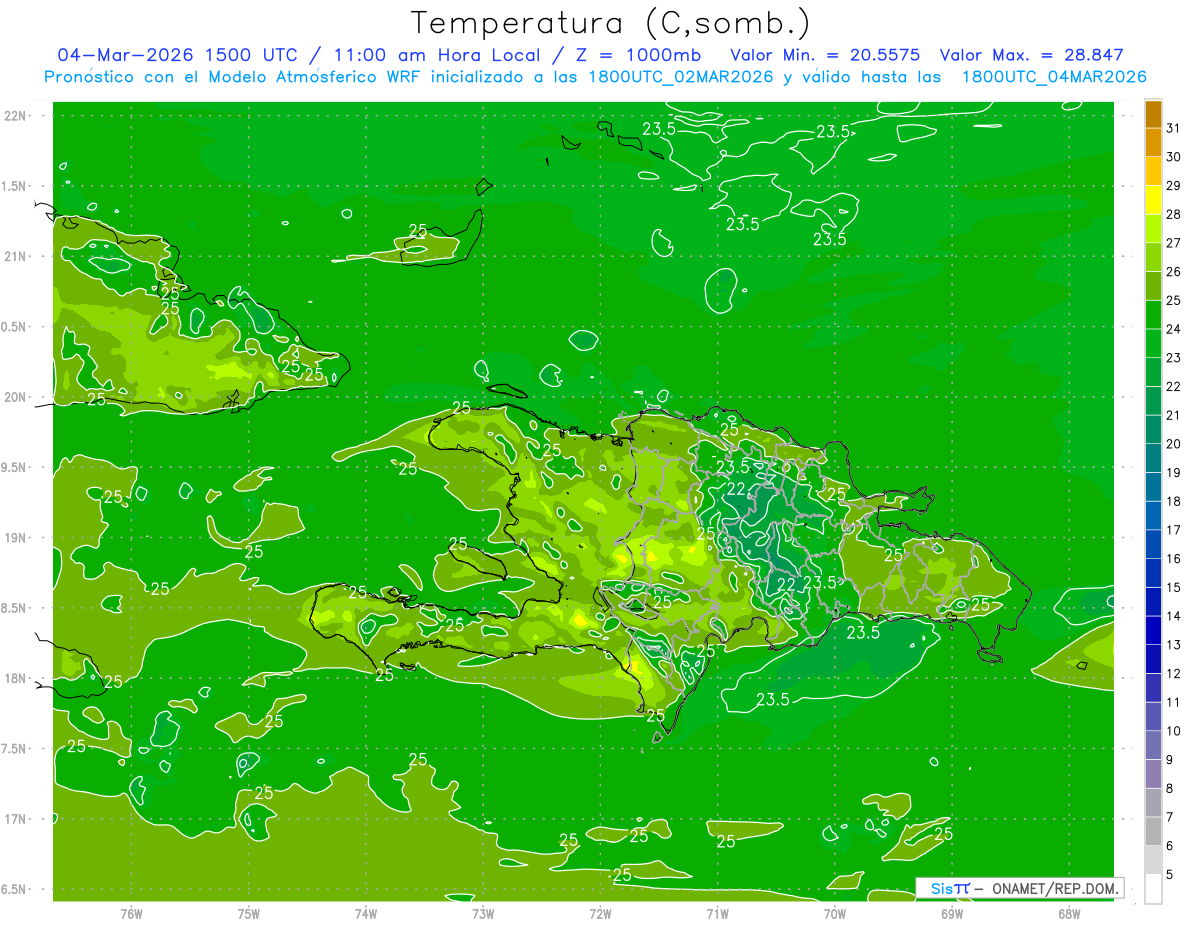1200x927 pixels.
Task: Click the 'Sisπ' logo text
Action: [x=950, y=888]
